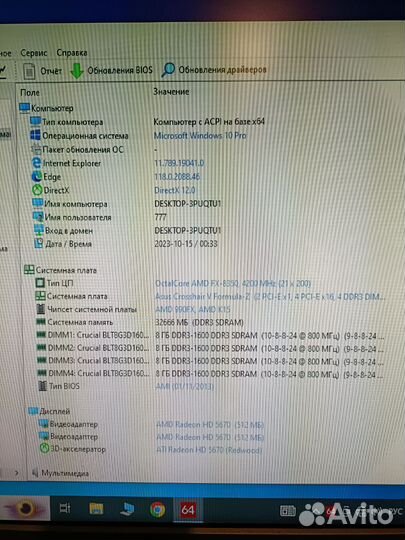Screen dimensions: 405x540
Task: Select the '2023-10-15 / 00:33' date value
Action: coord(186,244)
